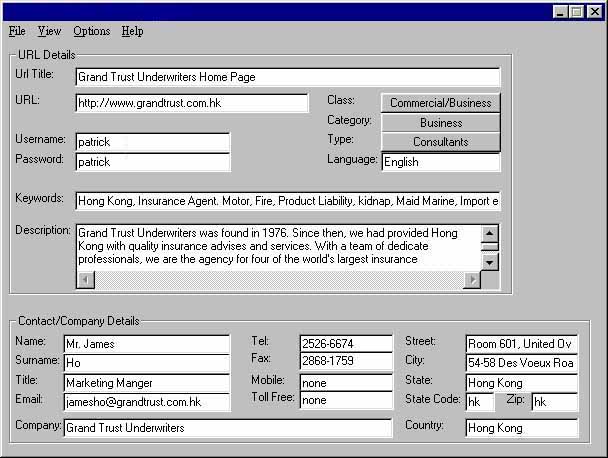Click the Description scroll down arrow
Viewport: 608px width, 458px height.
[x=489, y=263]
